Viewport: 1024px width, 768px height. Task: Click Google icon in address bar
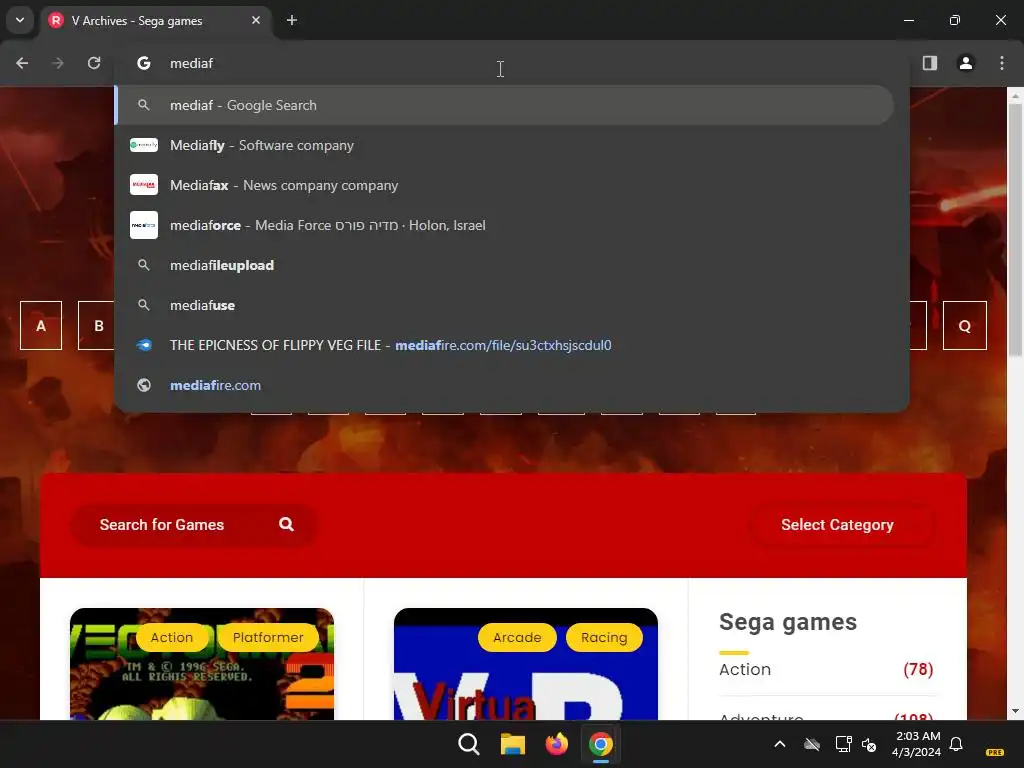click(x=144, y=63)
